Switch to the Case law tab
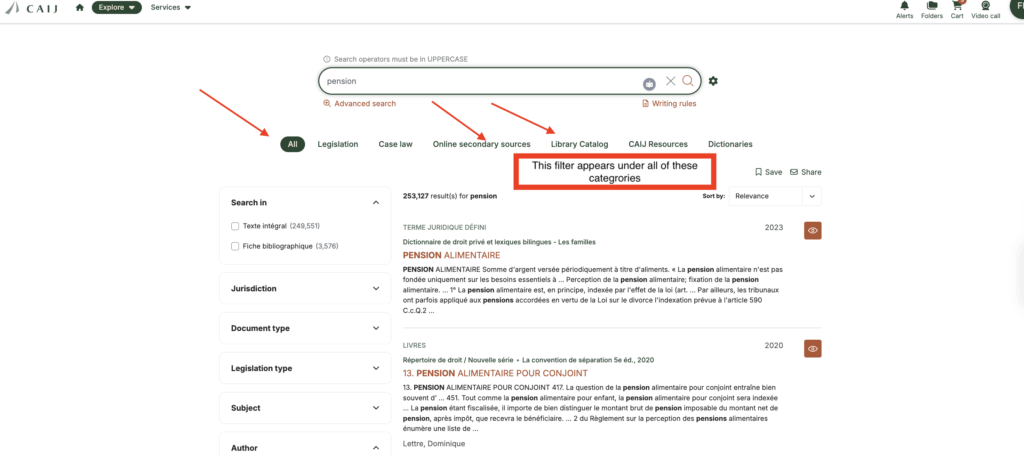Viewport: 1024px width, 456px height. pos(395,144)
